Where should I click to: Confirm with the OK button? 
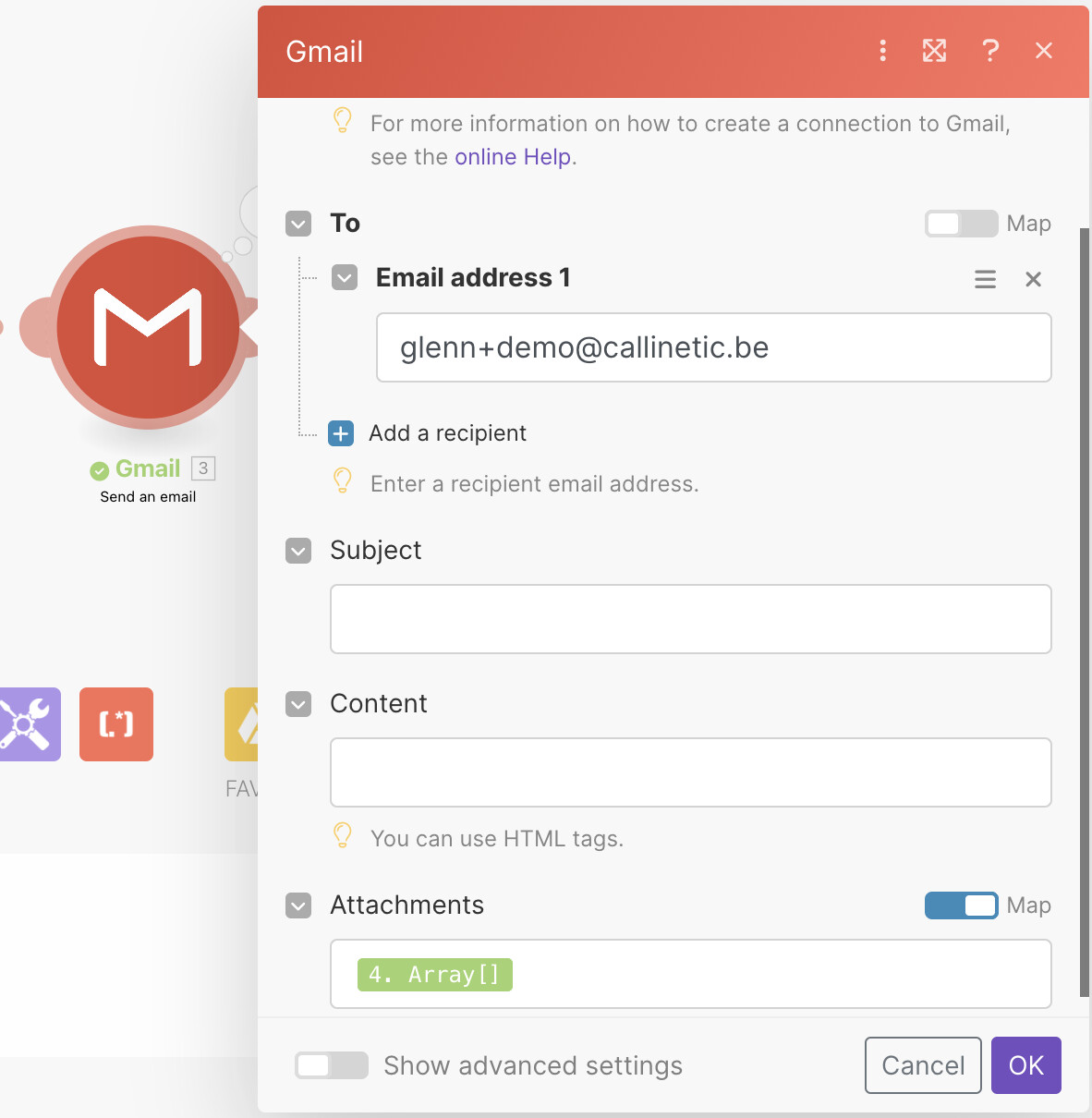(1026, 1065)
